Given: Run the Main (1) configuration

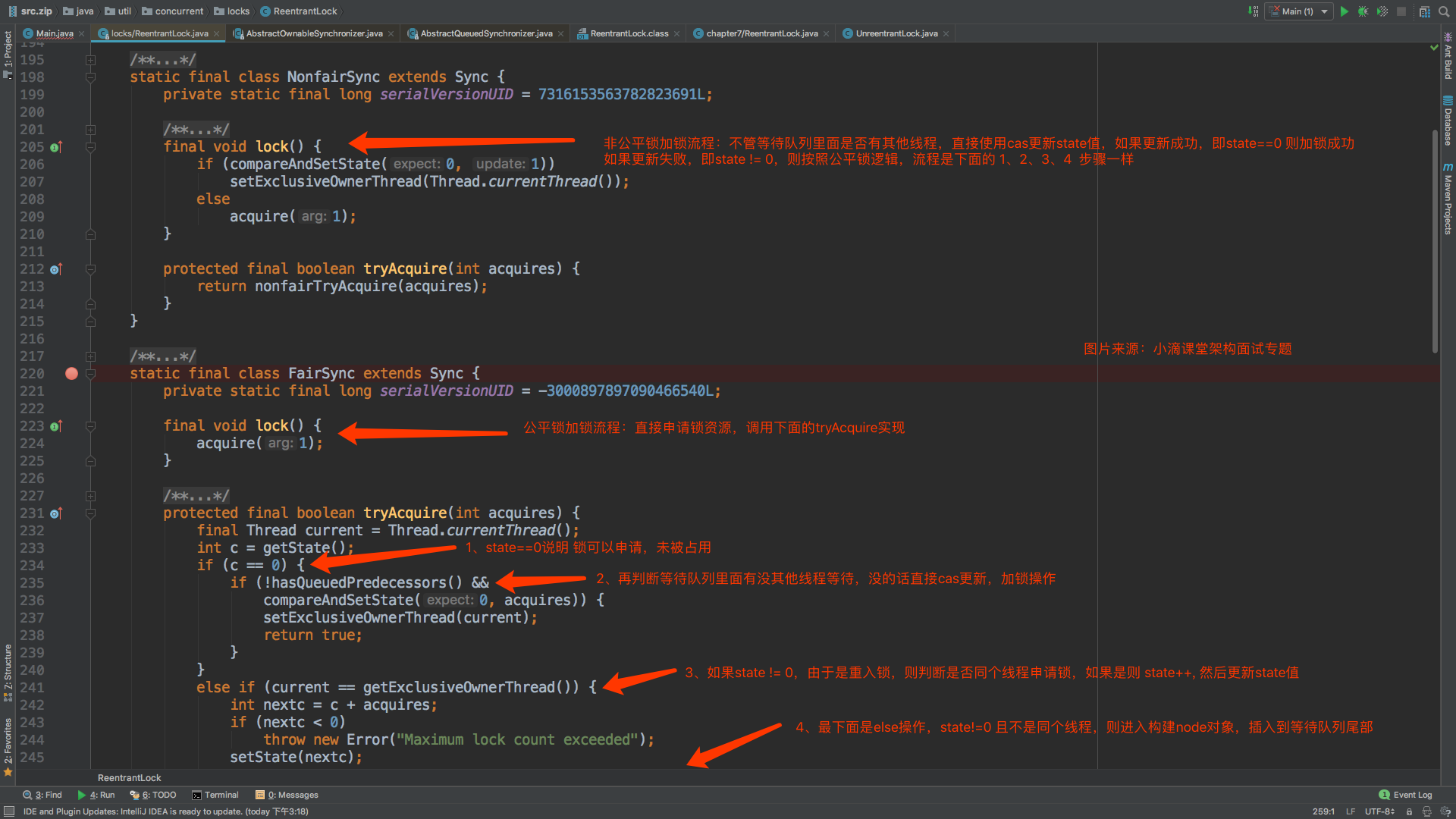Looking at the screenshot, I should (1344, 11).
